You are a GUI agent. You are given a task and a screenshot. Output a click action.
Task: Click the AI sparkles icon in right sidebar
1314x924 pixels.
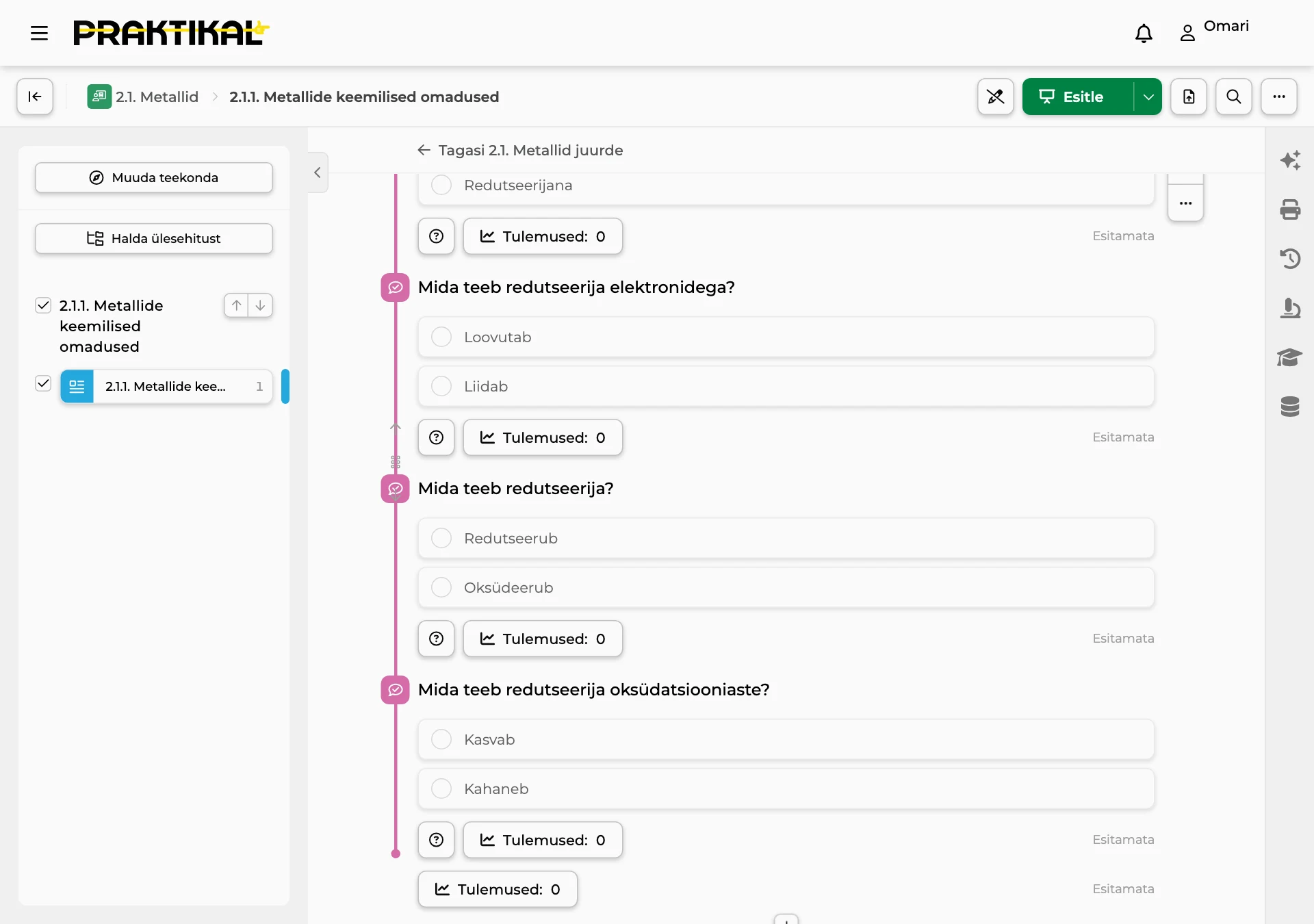(1290, 160)
